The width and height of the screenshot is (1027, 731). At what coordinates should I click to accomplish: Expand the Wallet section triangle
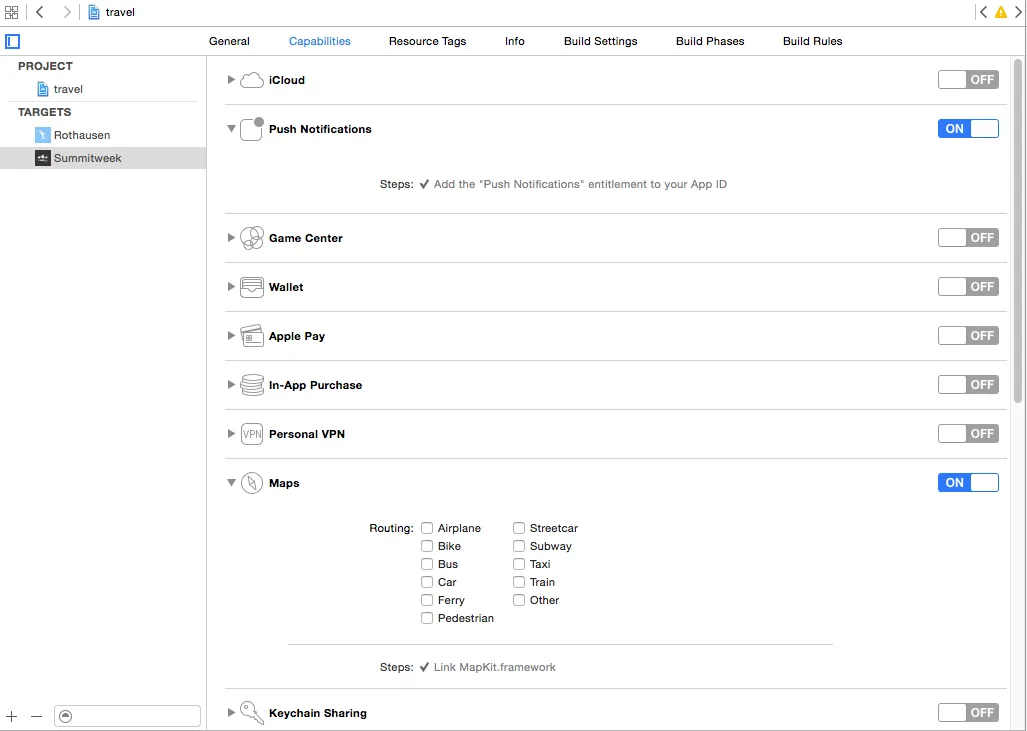click(231, 287)
